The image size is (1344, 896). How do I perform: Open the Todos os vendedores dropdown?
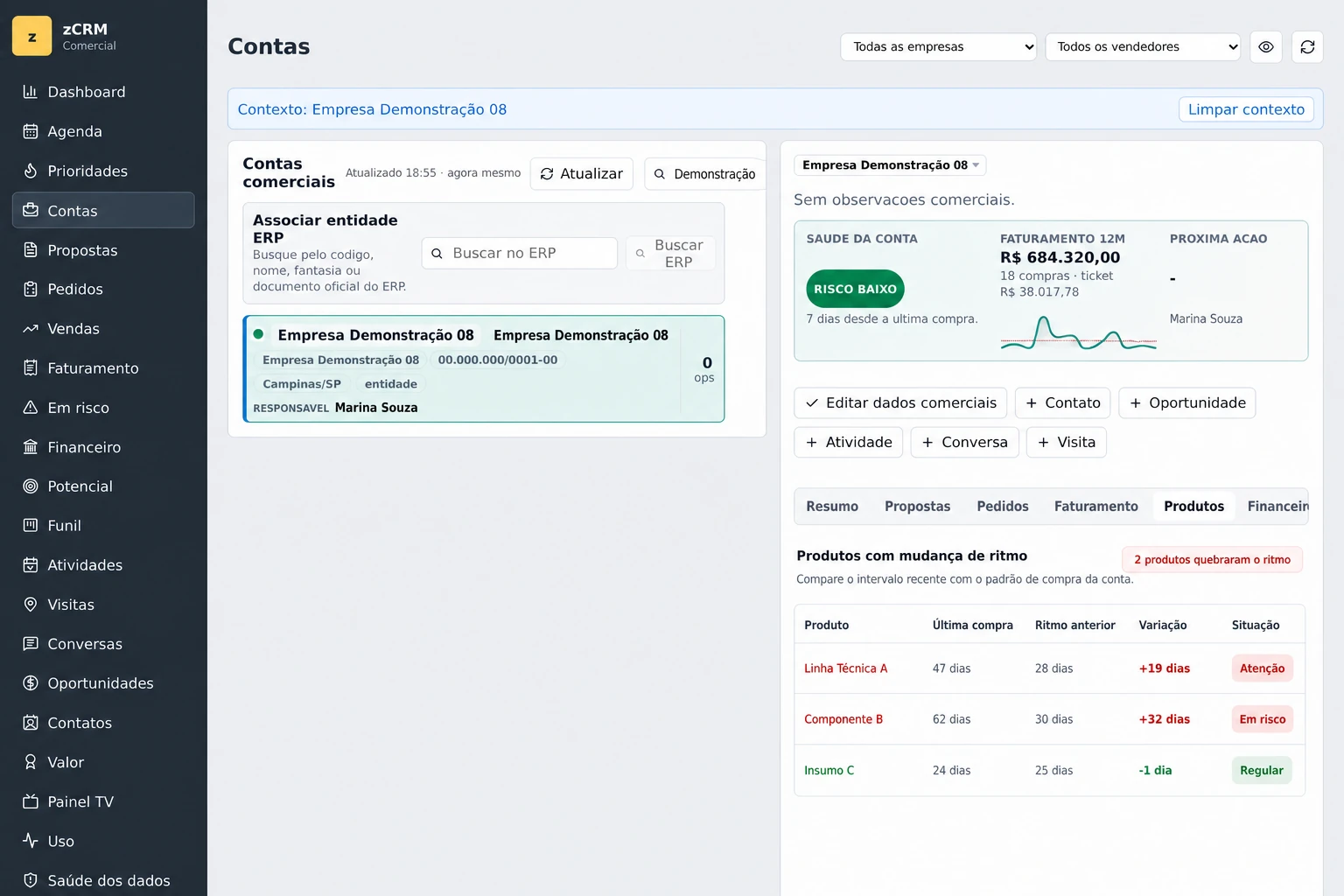pyautogui.click(x=1143, y=46)
